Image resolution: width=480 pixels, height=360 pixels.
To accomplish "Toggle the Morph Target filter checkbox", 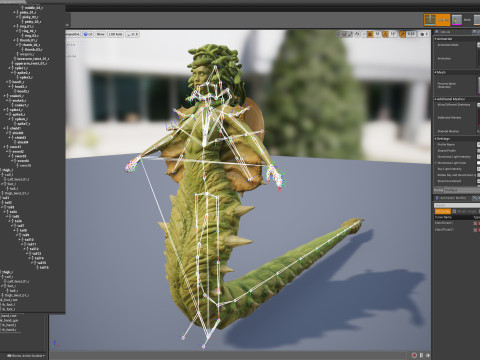I will click(x=454, y=211).
